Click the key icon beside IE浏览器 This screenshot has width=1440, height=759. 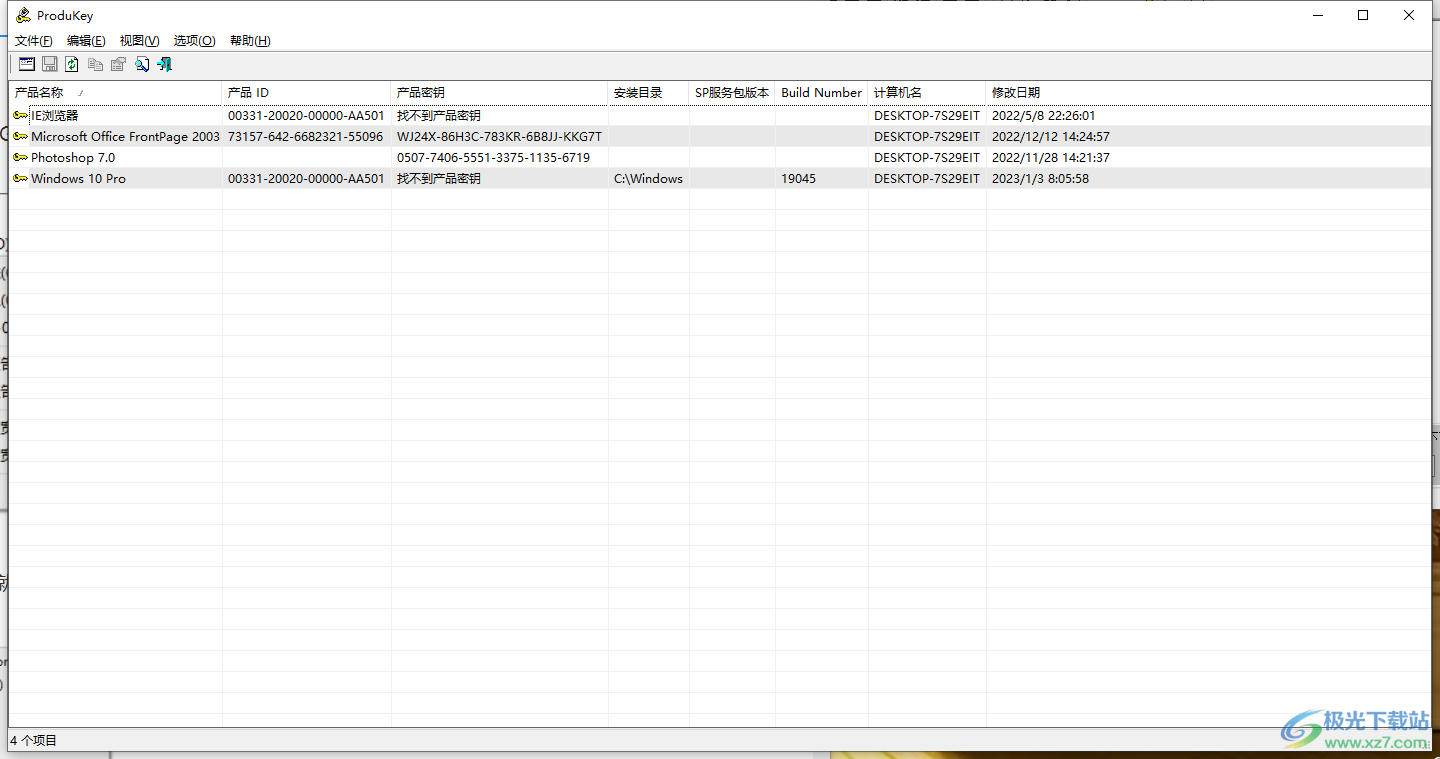click(20, 115)
